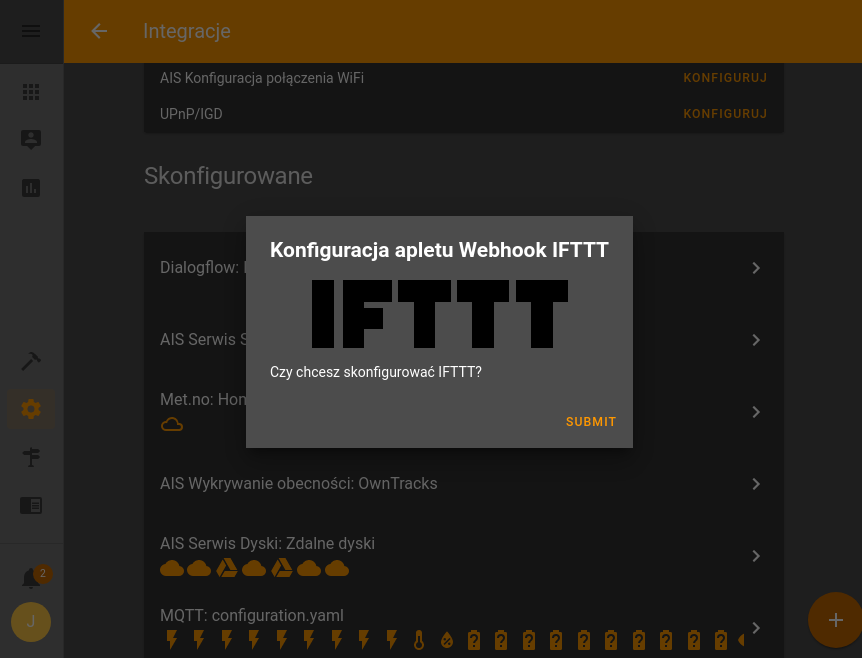Click second Google Drive icon under Zdalne dyski
Viewport: 862px width, 658px height.
(281, 568)
